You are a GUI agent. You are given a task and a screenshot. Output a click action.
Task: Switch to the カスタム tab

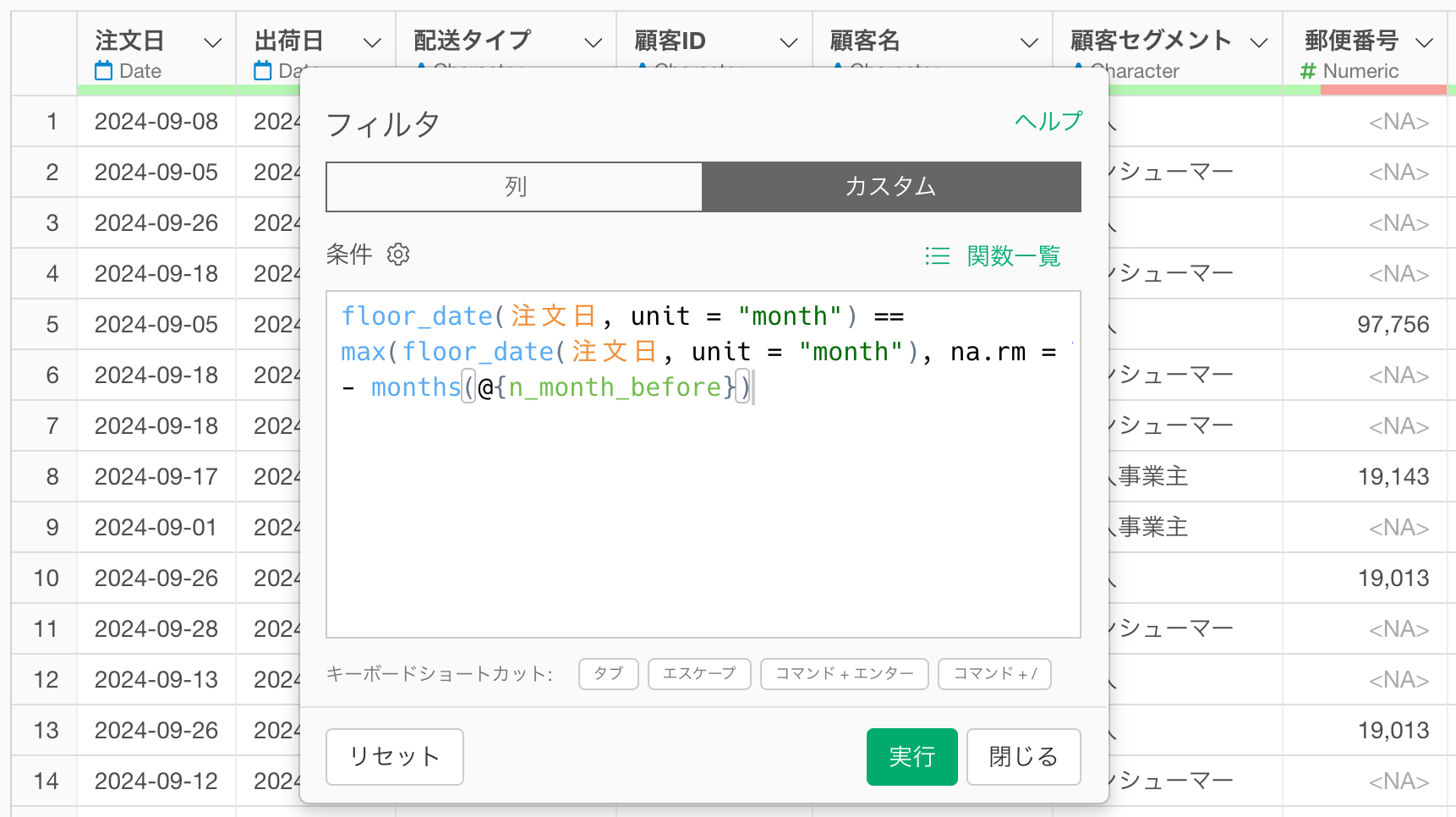point(891,187)
